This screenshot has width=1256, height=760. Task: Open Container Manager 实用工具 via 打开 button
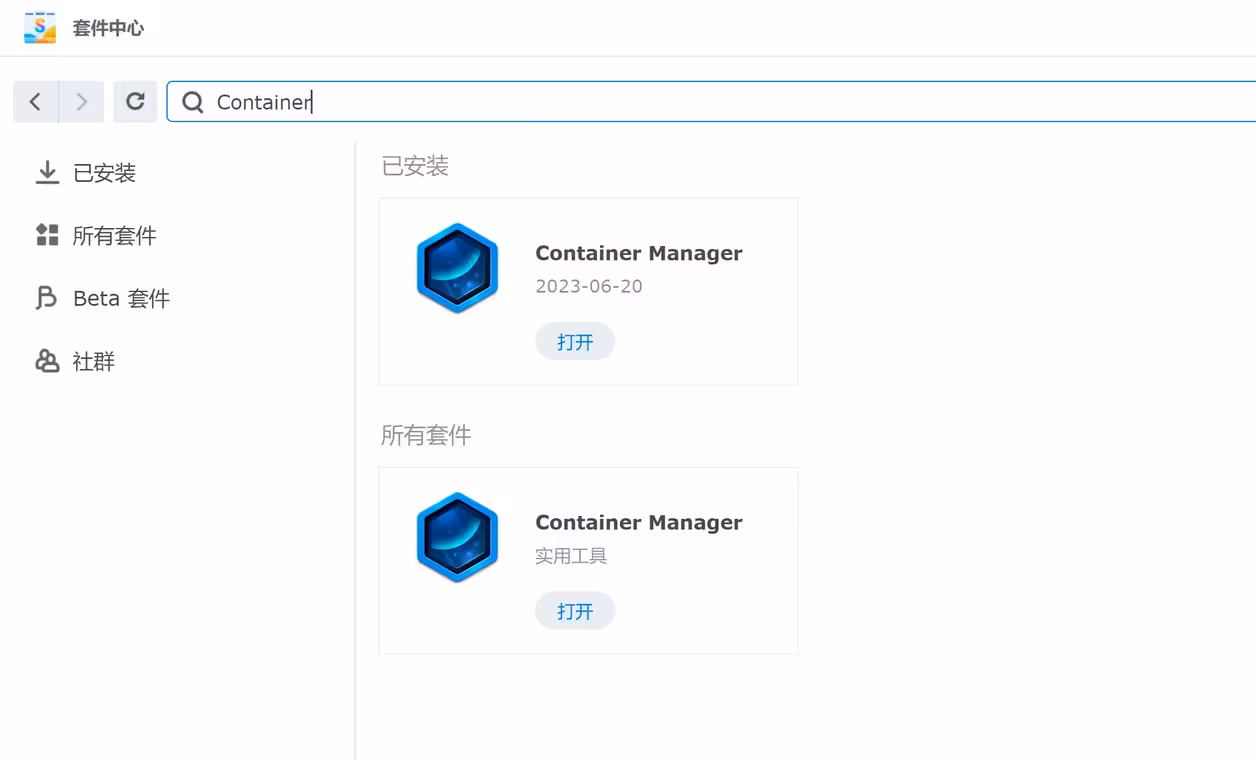(x=575, y=611)
